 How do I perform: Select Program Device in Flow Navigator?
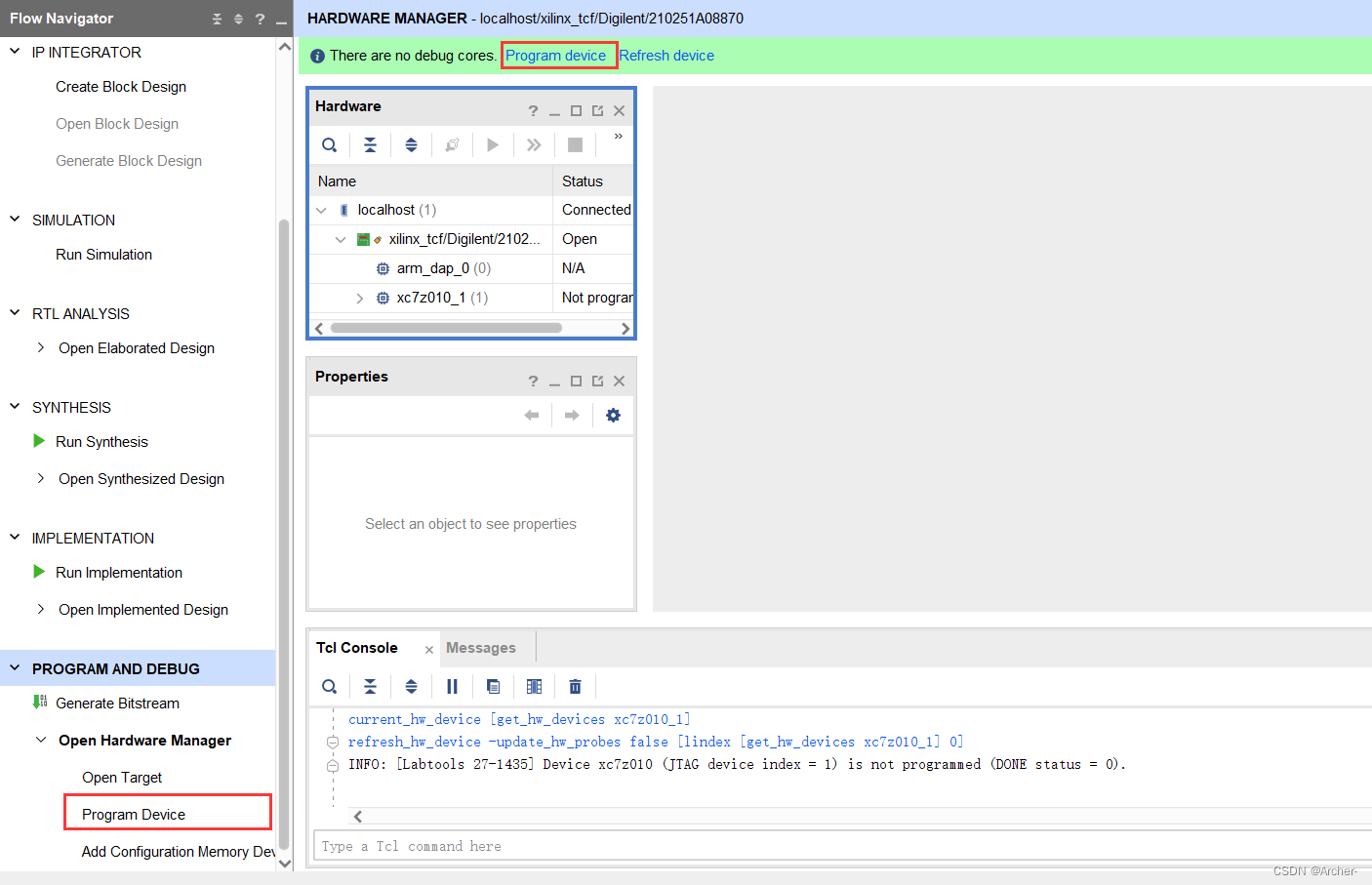(x=134, y=815)
